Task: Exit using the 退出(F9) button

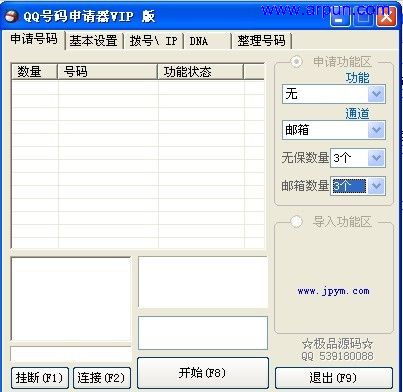Action: click(334, 378)
